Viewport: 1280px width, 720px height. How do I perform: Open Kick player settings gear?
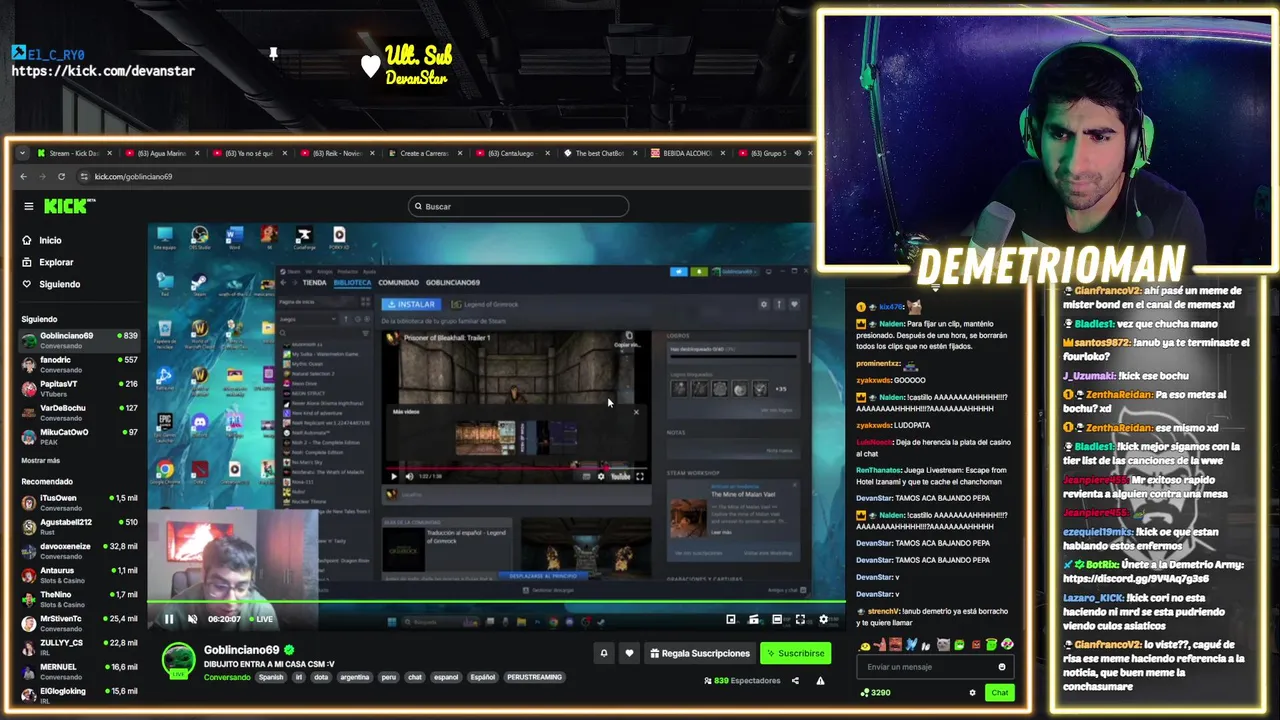click(823, 619)
